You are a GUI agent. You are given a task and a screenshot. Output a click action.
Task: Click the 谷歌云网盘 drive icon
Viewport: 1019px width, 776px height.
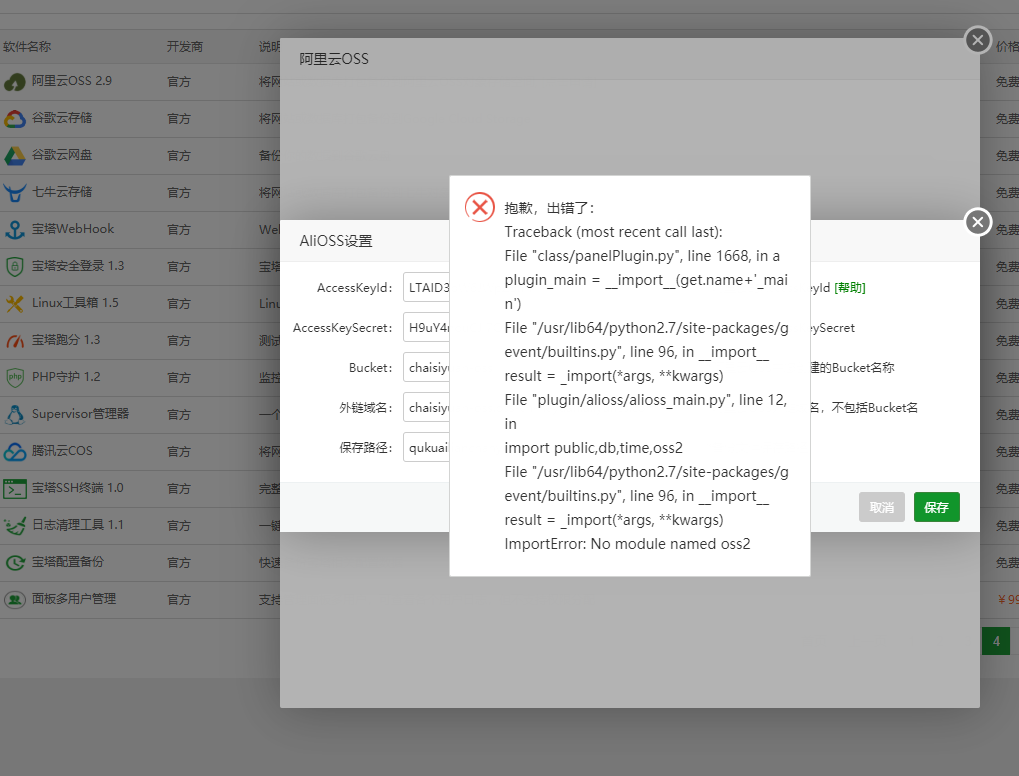click(x=14, y=156)
